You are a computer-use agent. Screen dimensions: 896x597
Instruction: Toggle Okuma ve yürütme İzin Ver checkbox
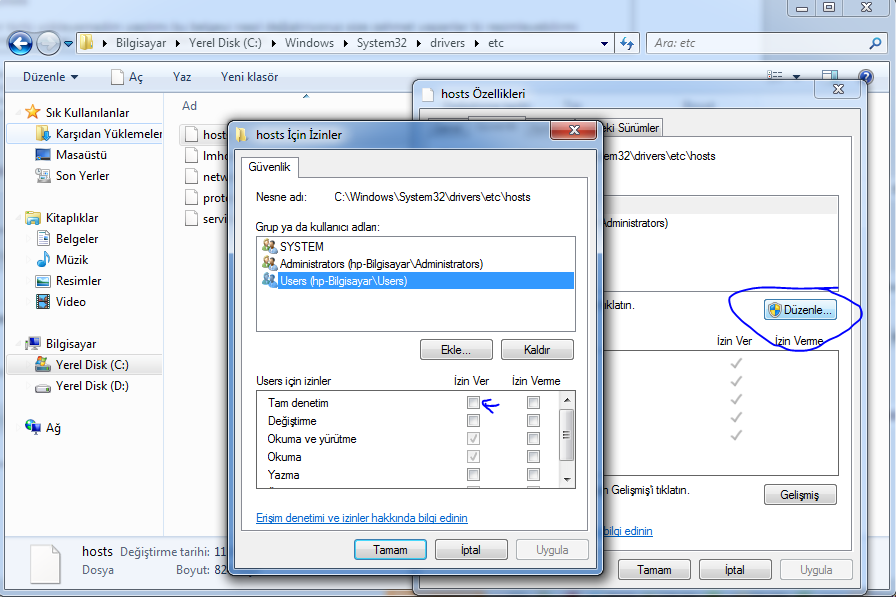tap(473, 439)
